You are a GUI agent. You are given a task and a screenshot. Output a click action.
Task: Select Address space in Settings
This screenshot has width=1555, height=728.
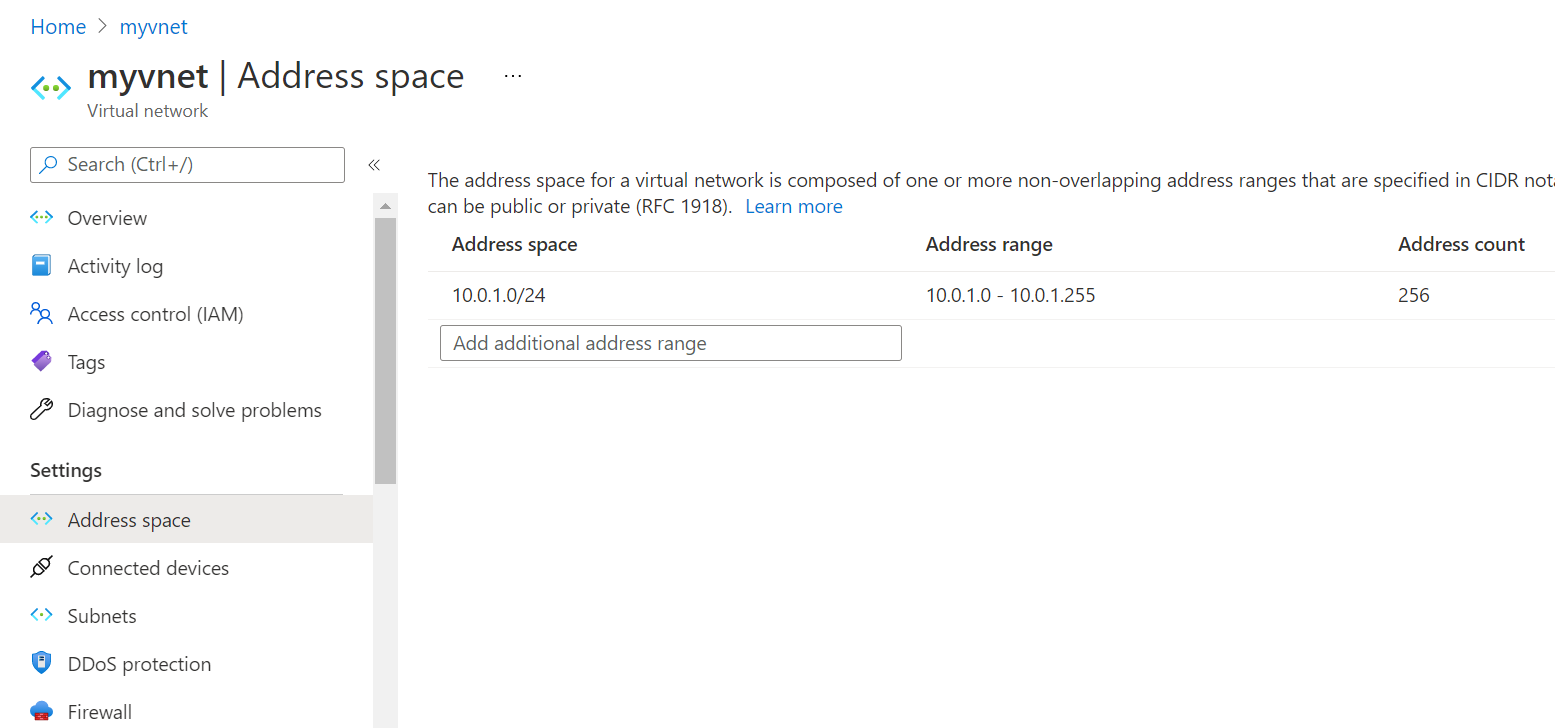click(186, 520)
